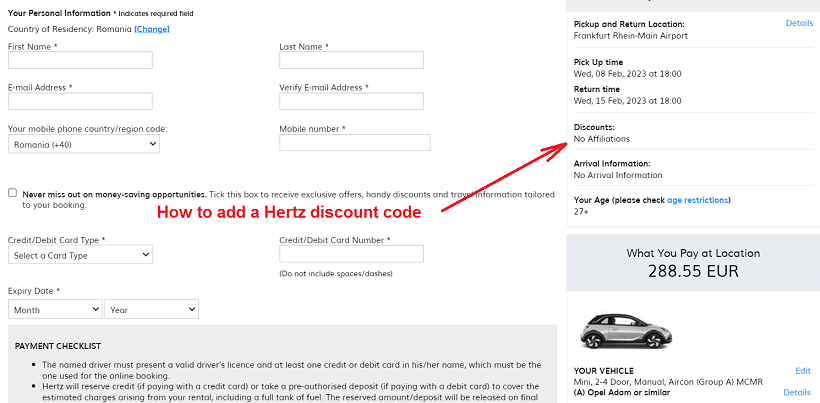Click the E-mail Address input field

tap(80, 101)
